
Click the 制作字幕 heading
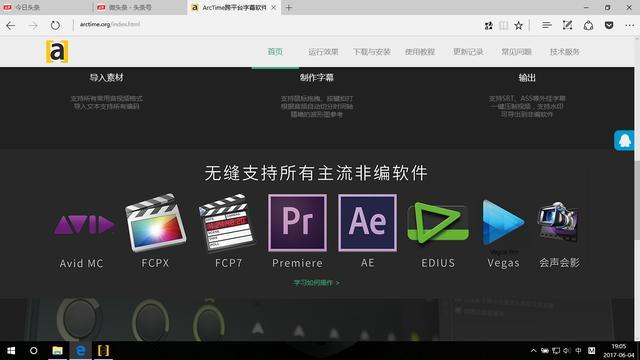[316, 78]
